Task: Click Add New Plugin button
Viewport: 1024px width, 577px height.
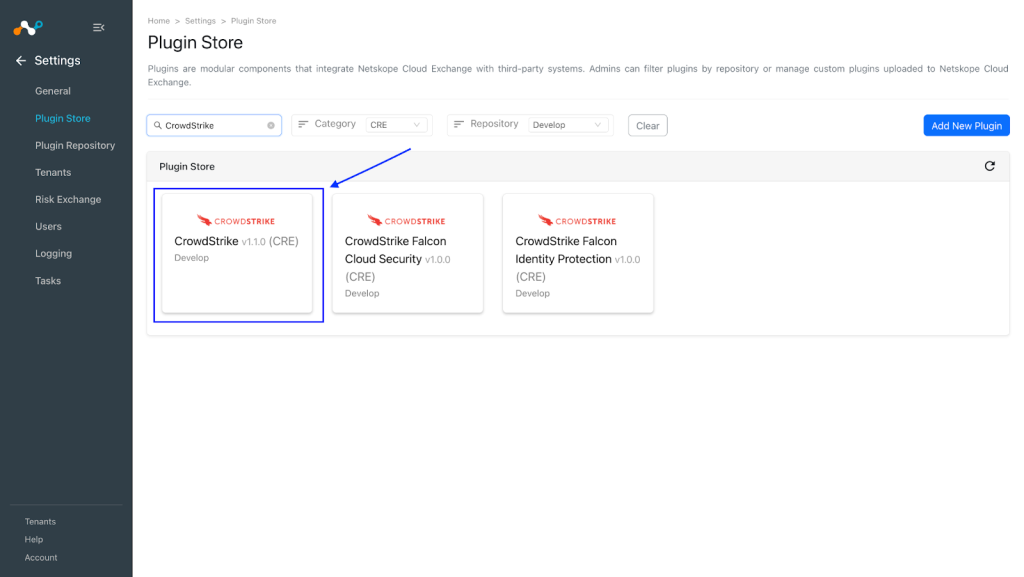Action: pos(967,125)
